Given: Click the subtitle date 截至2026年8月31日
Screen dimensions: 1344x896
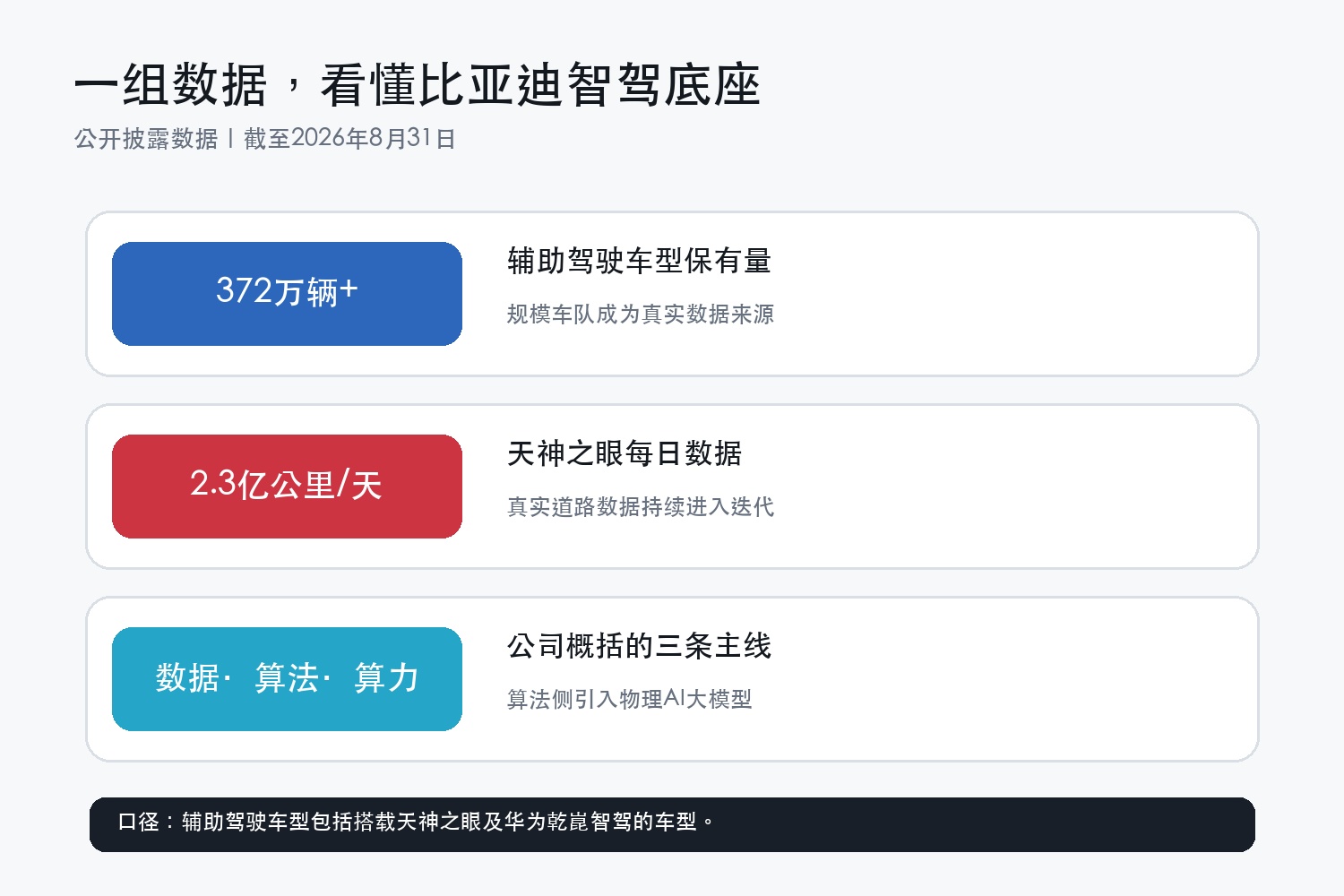Looking at the screenshot, I should [349, 138].
